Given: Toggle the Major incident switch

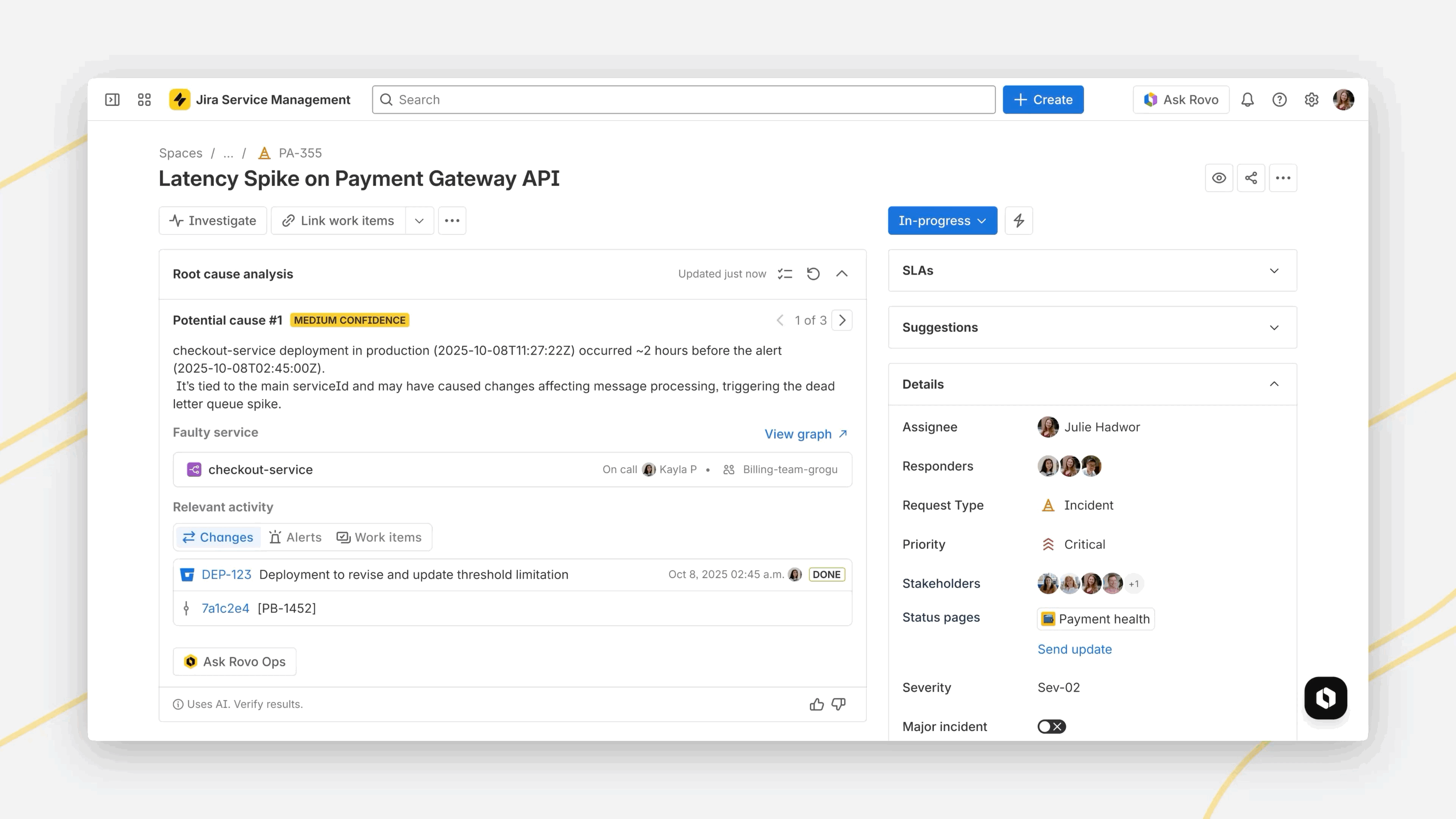Looking at the screenshot, I should 1051,726.
